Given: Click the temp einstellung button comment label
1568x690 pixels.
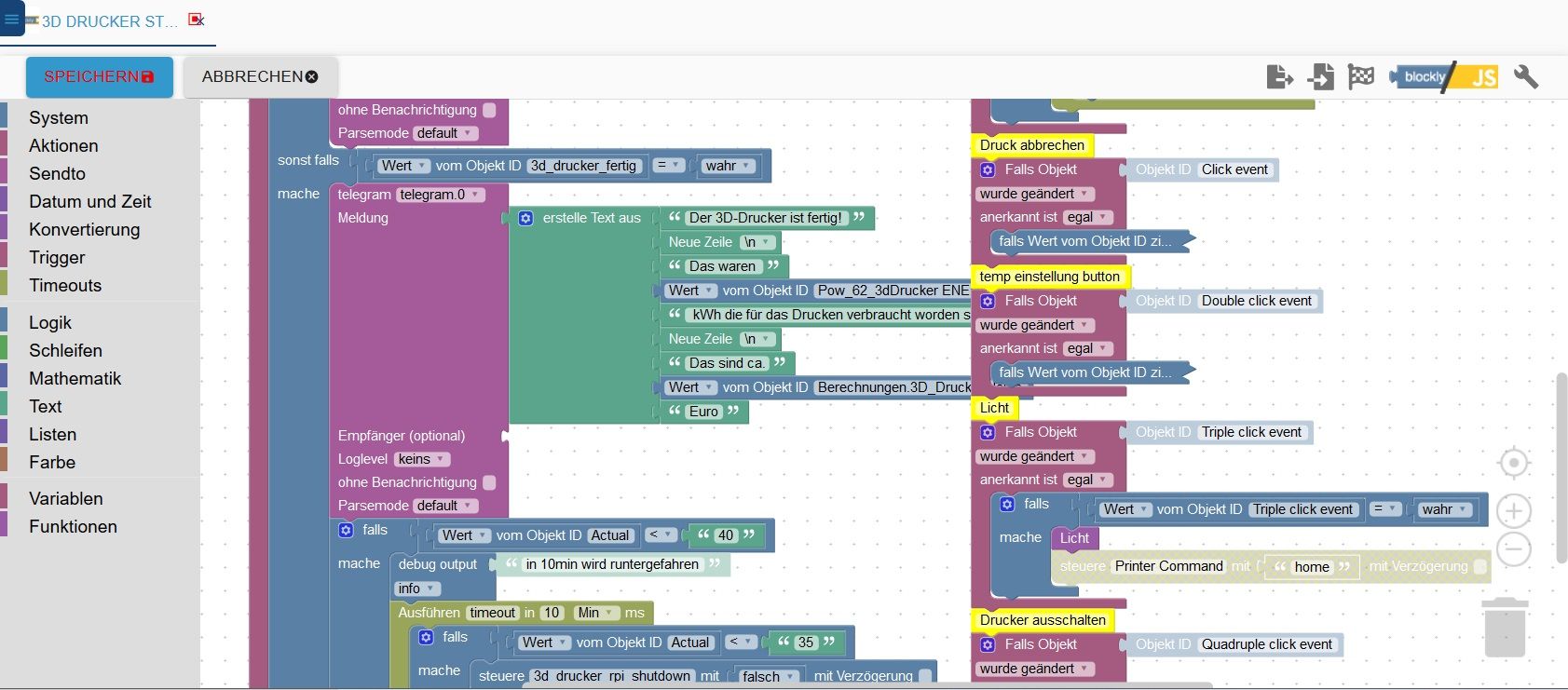Looking at the screenshot, I should (1050, 277).
